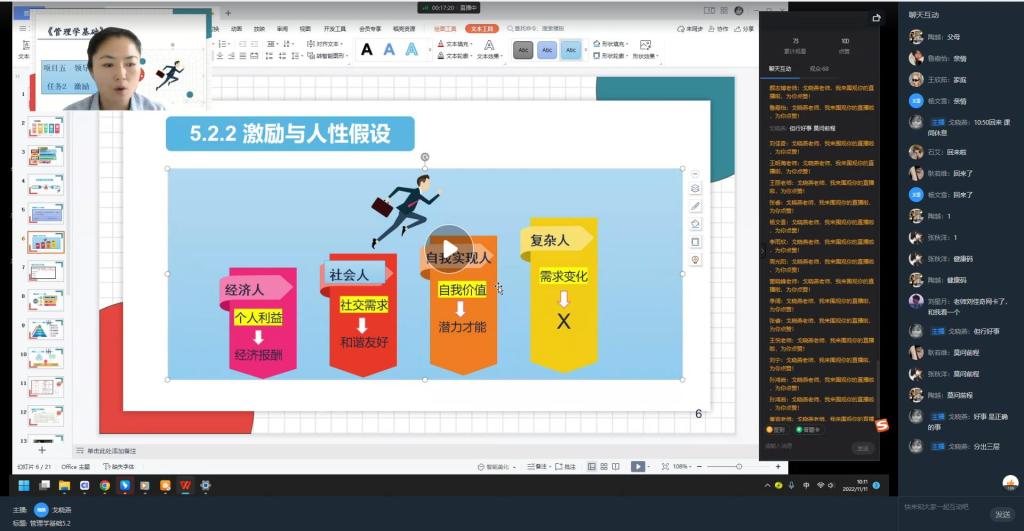Open the 文本效果 dropdown
This screenshot has height=531, width=1024.
pyautogui.click(x=490, y=56)
